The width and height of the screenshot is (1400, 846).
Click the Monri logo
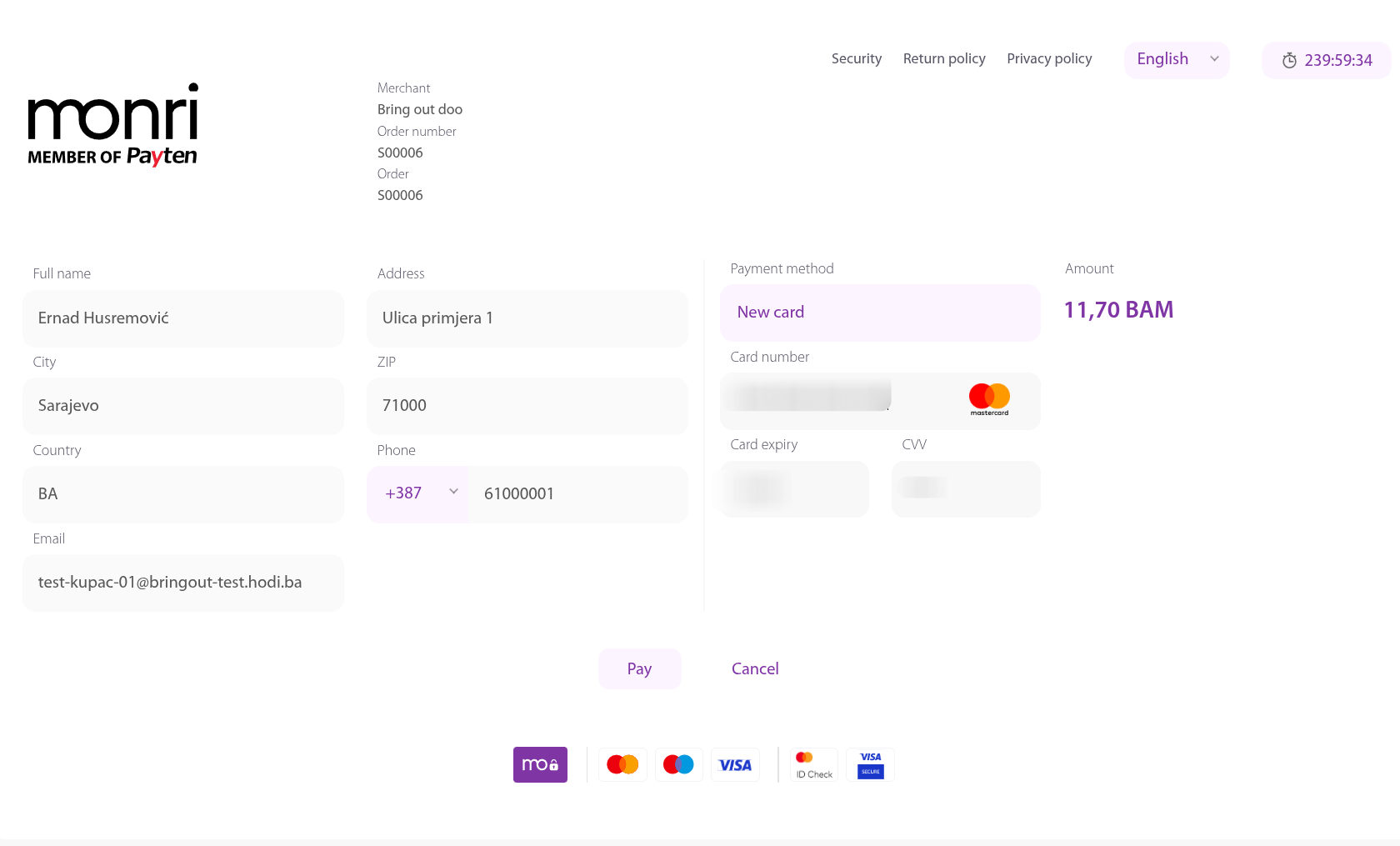(x=113, y=124)
